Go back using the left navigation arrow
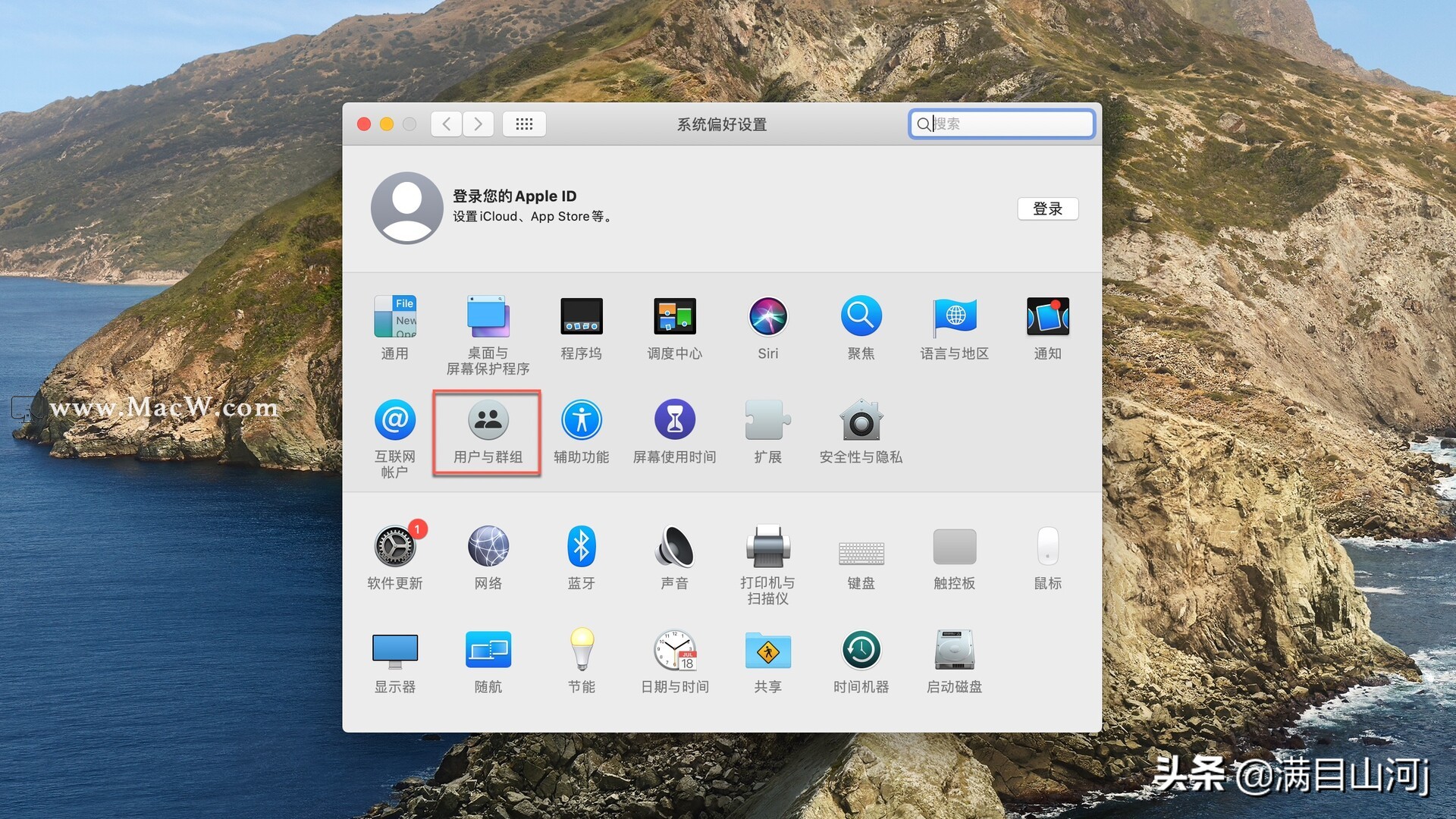Viewport: 1456px width, 819px height. pyautogui.click(x=446, y=124)
